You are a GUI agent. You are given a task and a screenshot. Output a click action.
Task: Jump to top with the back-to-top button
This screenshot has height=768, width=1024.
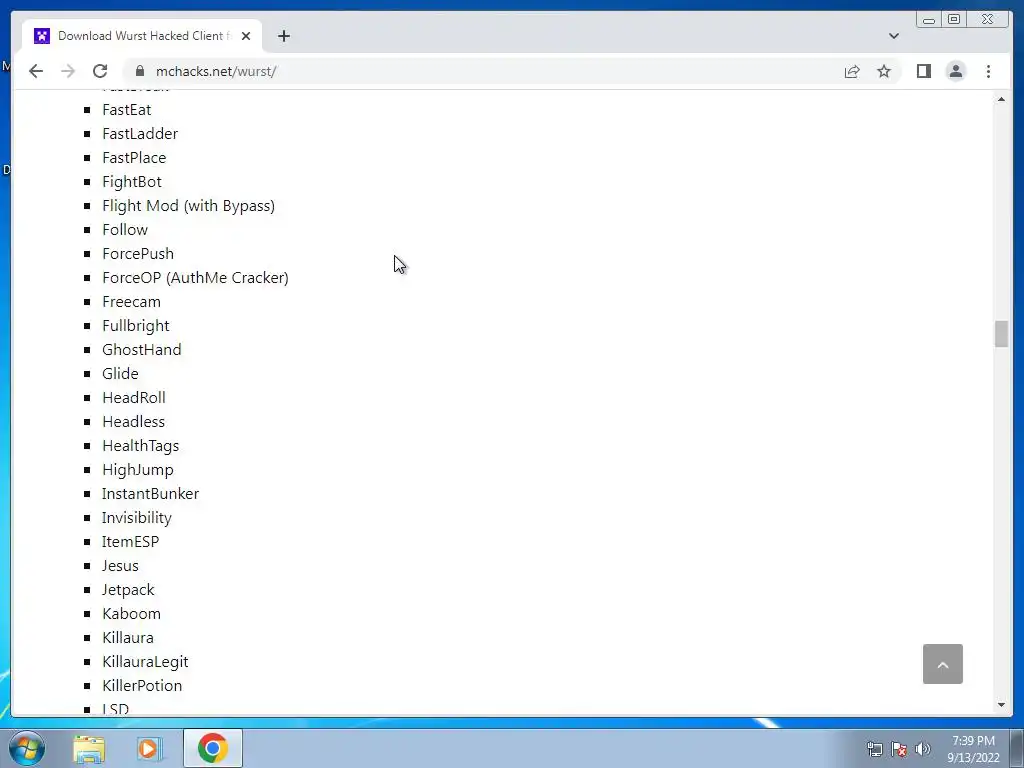[942, 664]
